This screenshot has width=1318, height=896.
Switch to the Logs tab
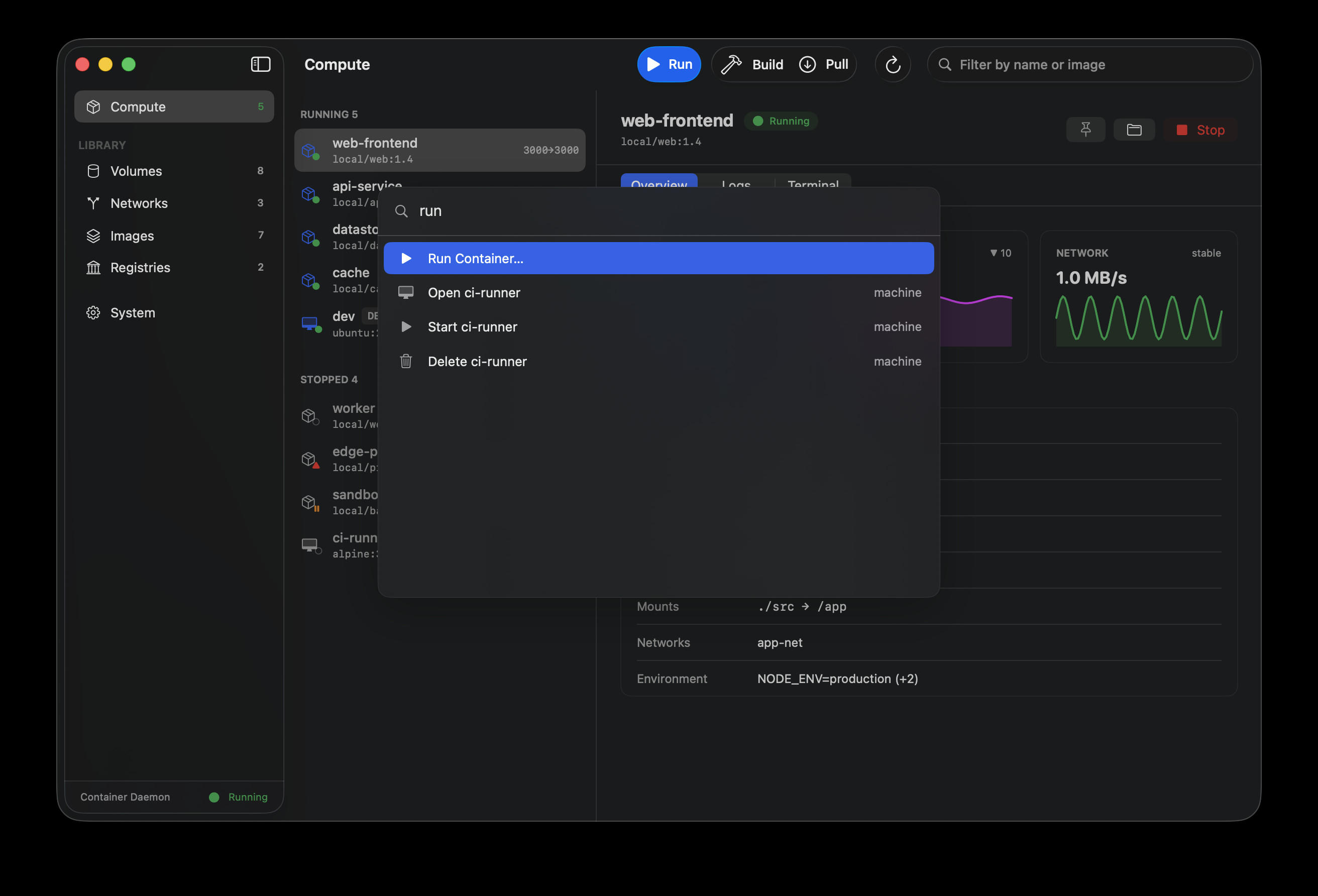tap(735, 181)
